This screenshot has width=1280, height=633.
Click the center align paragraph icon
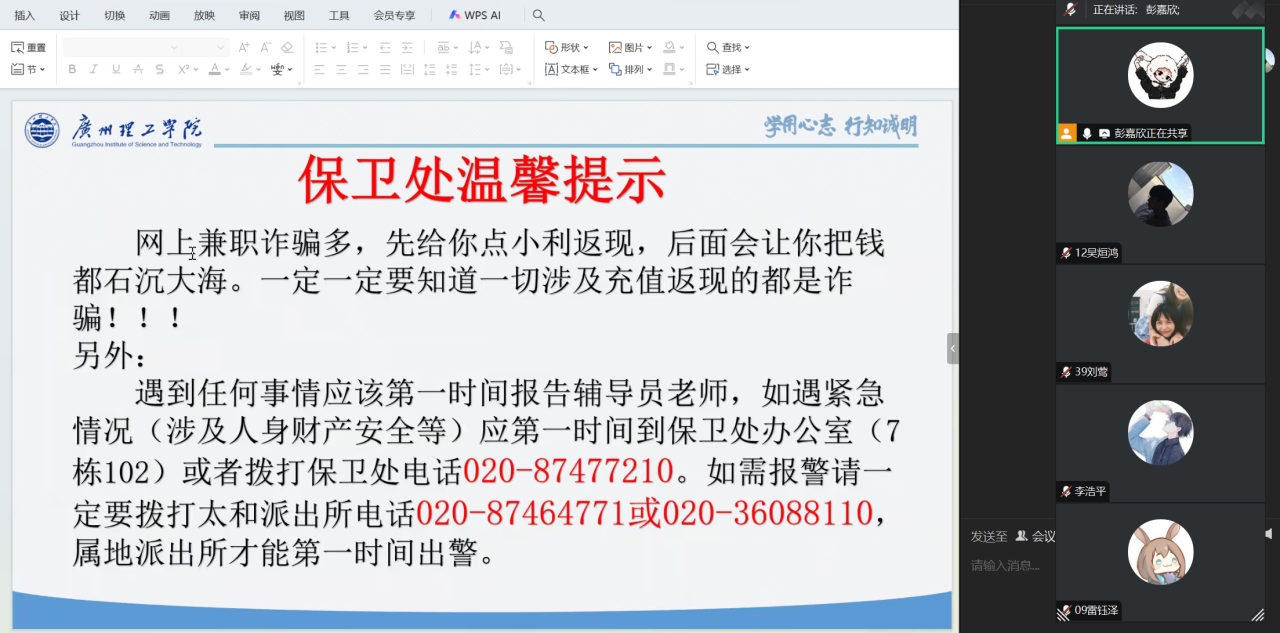pos(342,69)
